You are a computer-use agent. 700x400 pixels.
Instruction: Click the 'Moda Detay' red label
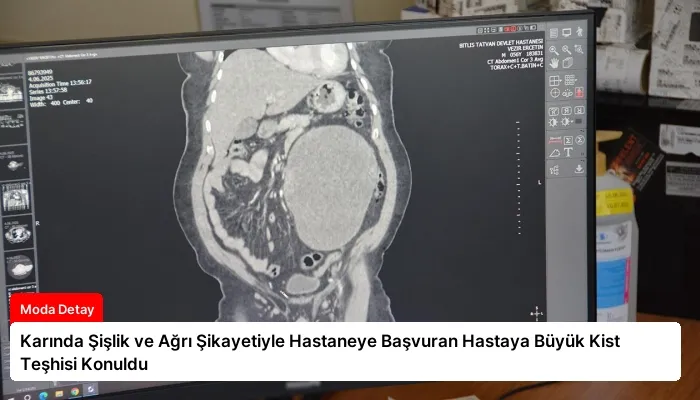point(57,309)
